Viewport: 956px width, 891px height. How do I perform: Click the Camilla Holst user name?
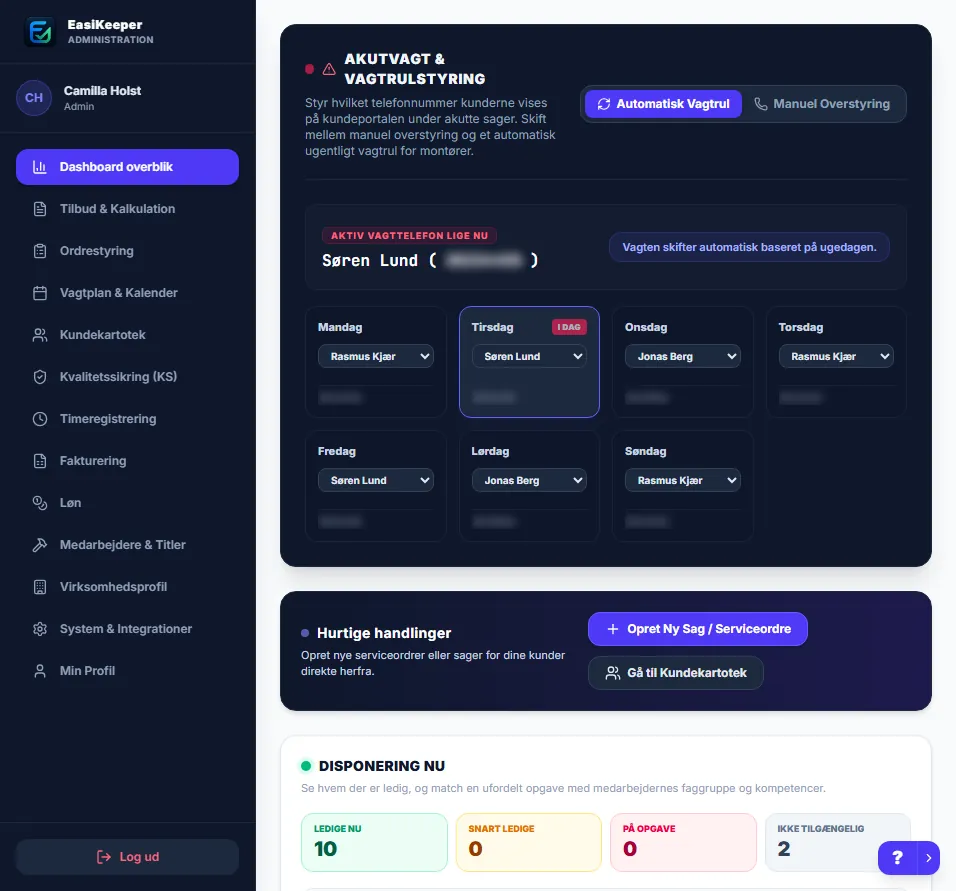point(102,91)
